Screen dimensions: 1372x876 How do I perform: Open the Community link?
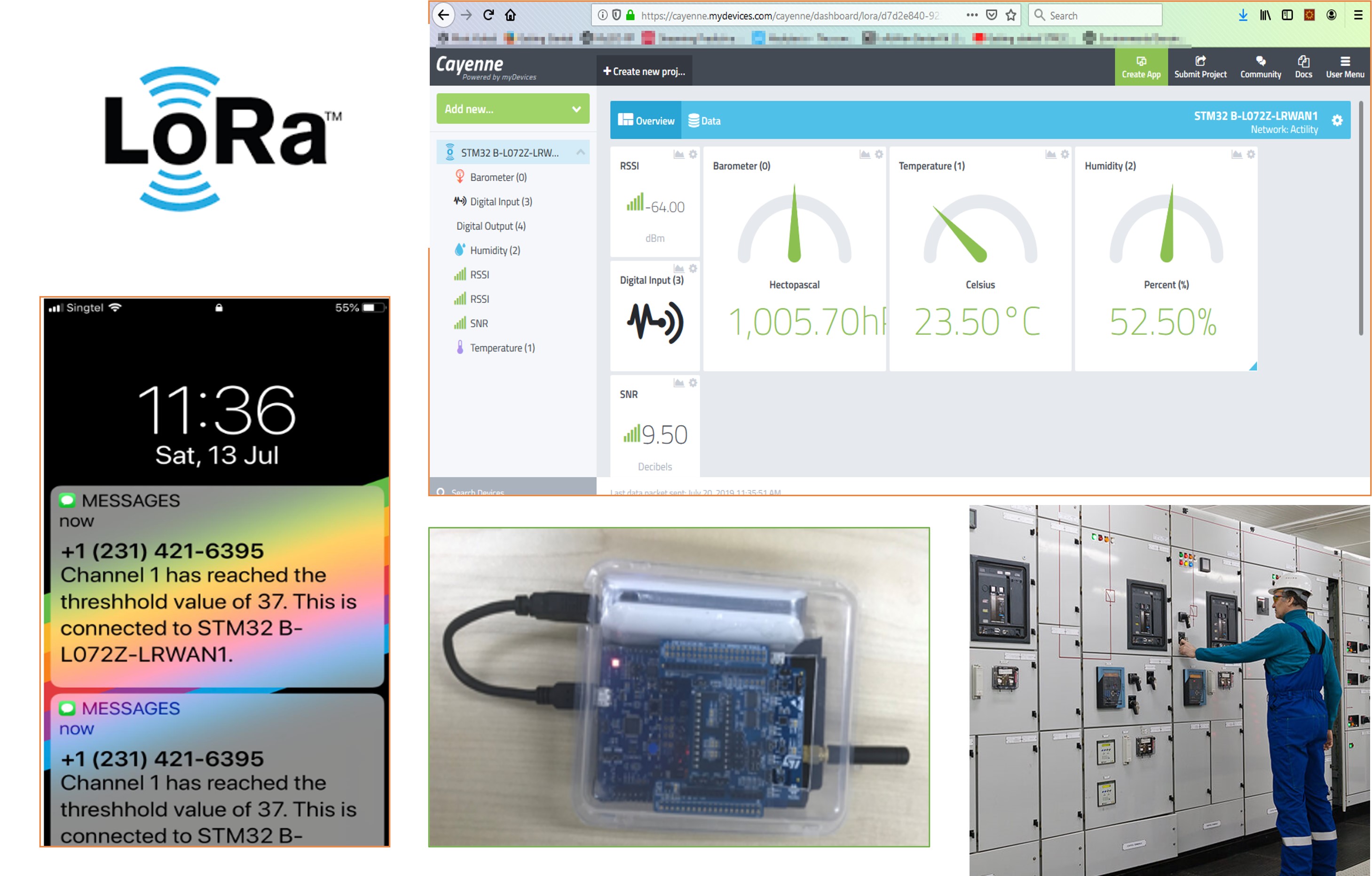(1260, 67)
